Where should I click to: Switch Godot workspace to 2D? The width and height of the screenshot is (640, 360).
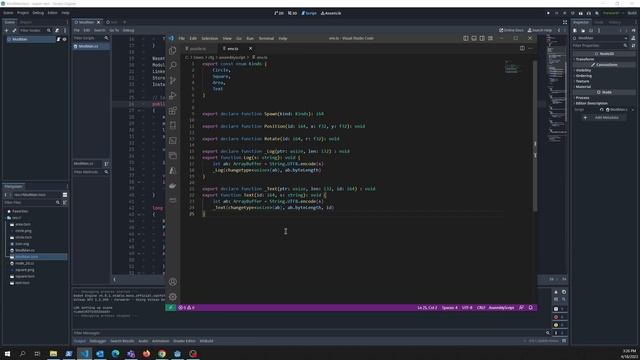279,13
